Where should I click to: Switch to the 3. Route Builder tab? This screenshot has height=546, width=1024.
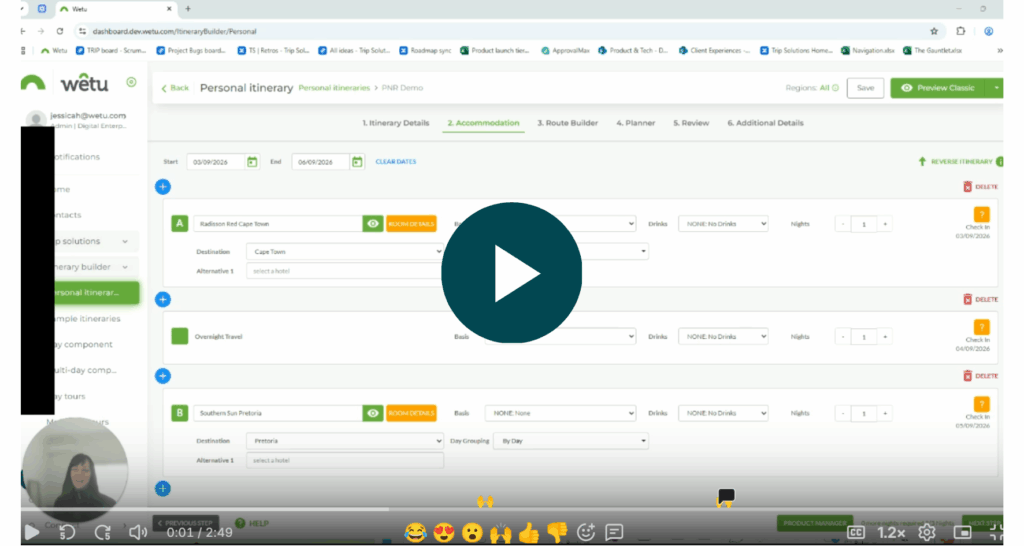[x=568, y=123]
